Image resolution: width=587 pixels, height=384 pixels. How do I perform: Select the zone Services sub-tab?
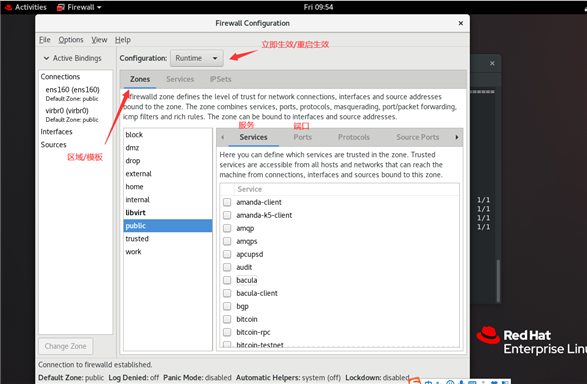pyautogui.click(x=253, y=137)
